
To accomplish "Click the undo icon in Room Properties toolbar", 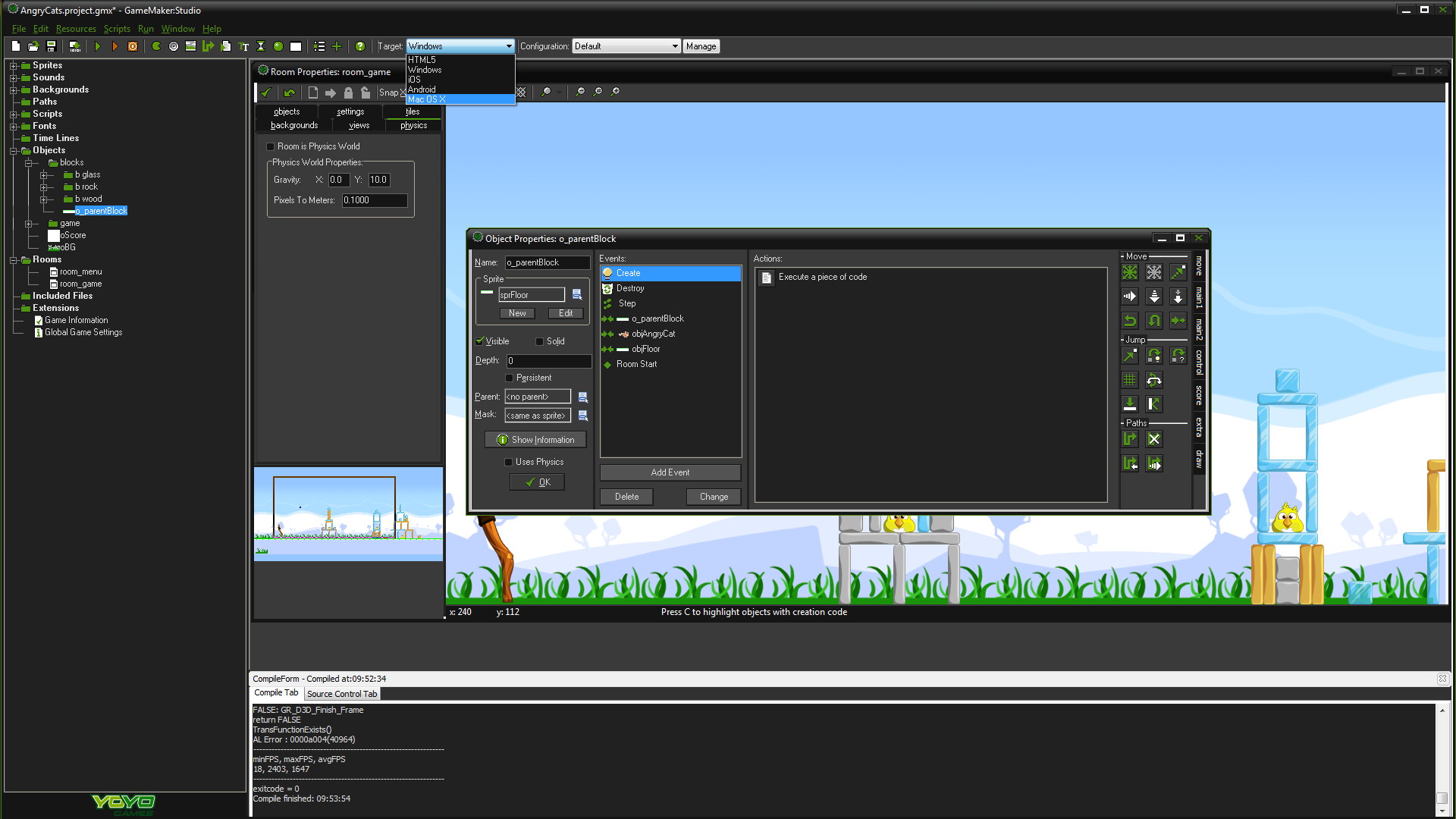I will click(x=289, y=93).
